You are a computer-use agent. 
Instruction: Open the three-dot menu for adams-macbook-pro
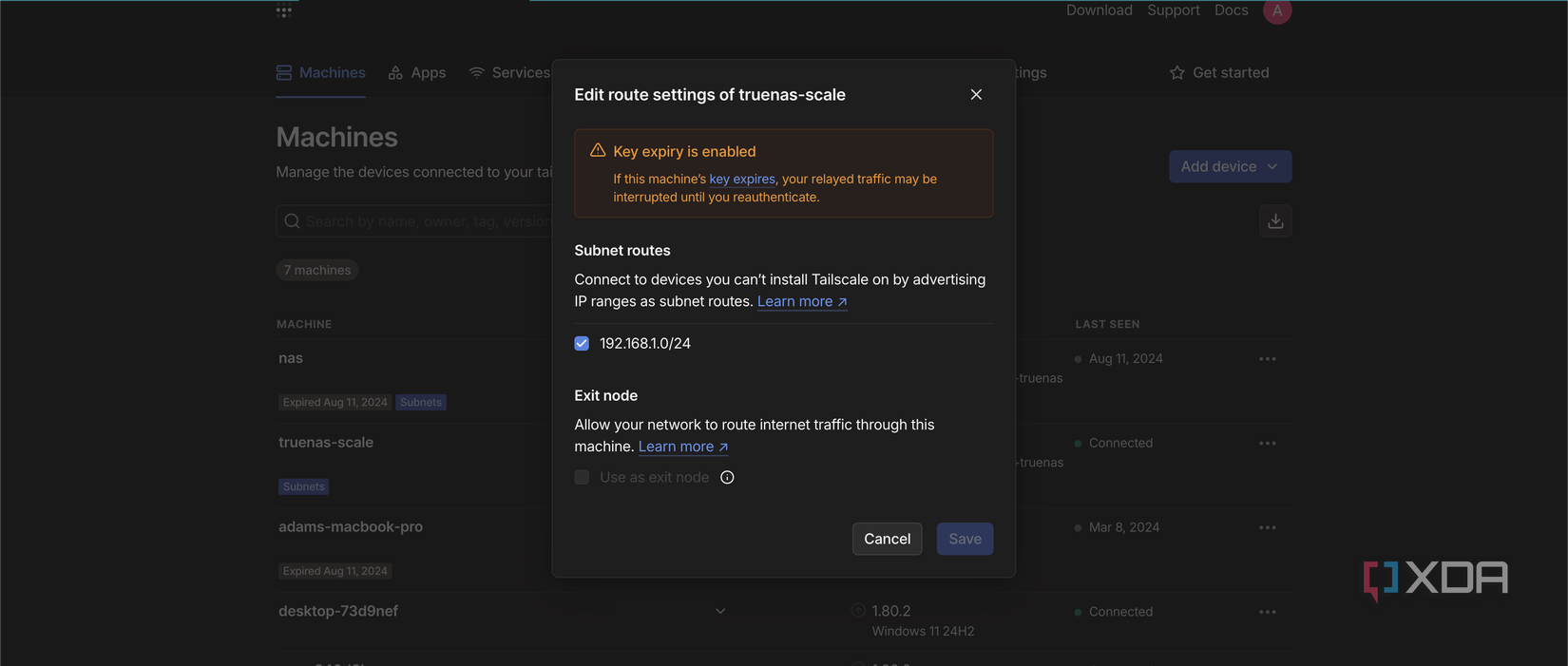(1267, 528)
